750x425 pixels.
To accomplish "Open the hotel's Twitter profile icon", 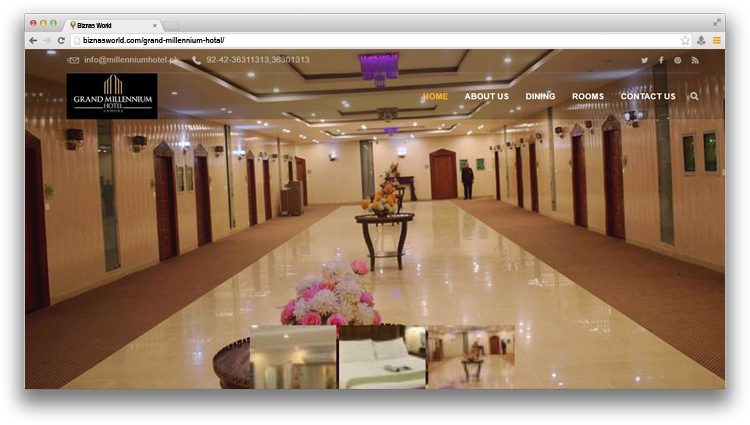I will click(644, 60).
